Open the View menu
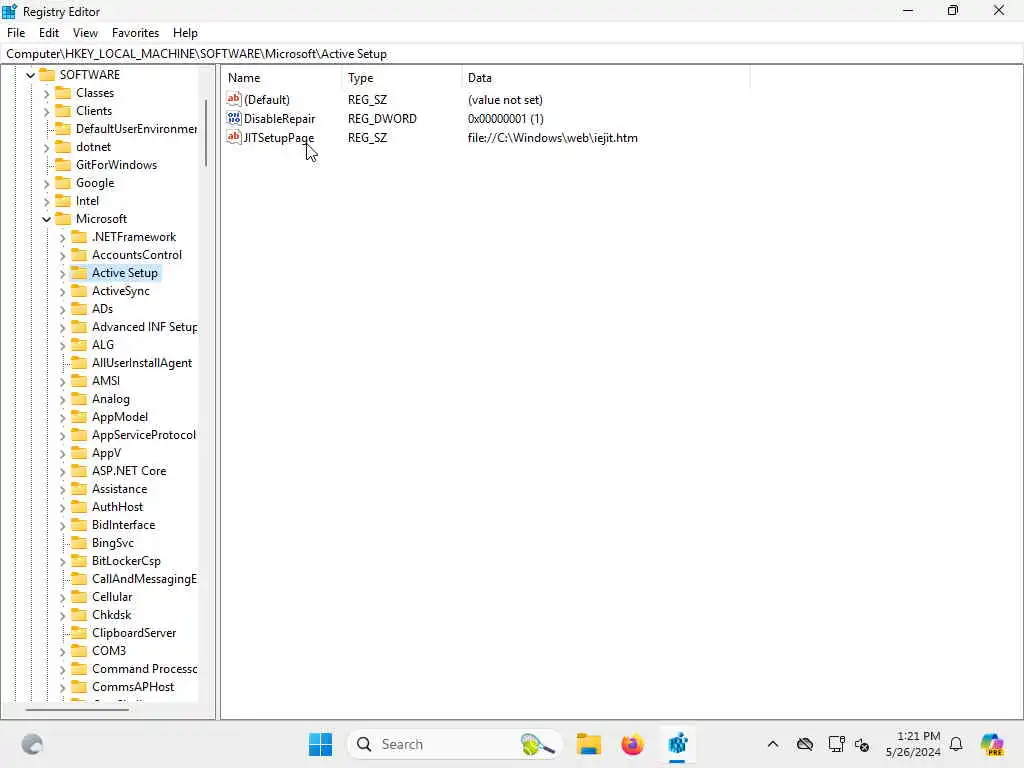Viewport: 1024px width, 768px height. pos(85,33)
